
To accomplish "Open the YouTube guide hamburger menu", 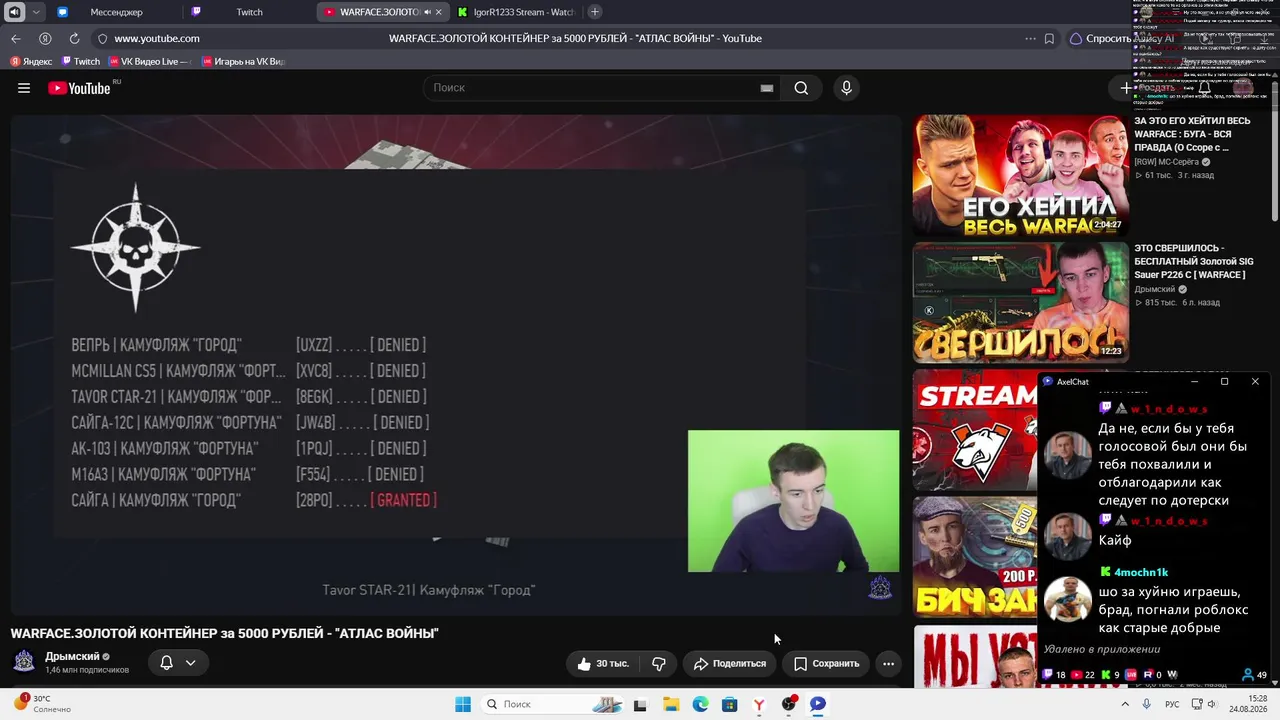I will coord(24,88).
